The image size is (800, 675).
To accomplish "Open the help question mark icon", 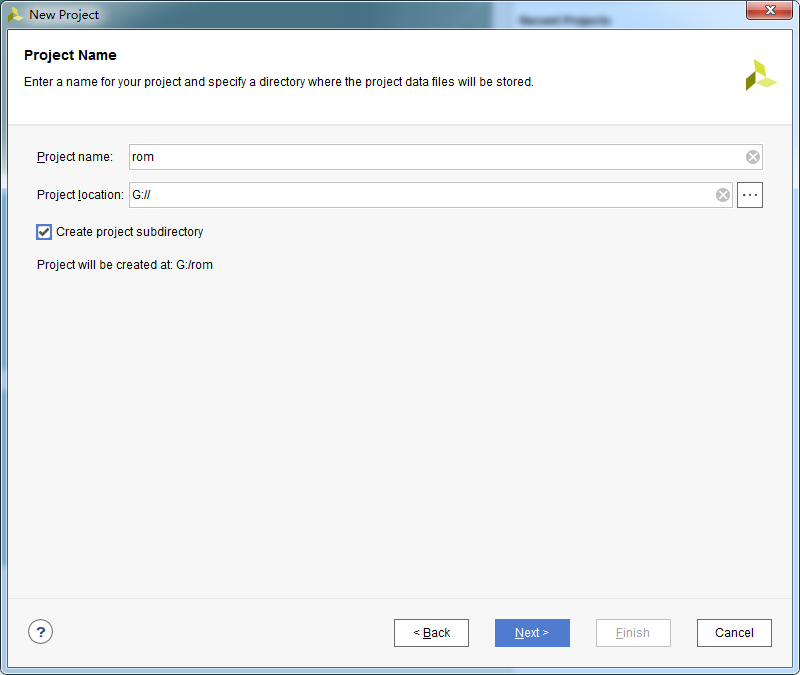I will click(40, 632).
